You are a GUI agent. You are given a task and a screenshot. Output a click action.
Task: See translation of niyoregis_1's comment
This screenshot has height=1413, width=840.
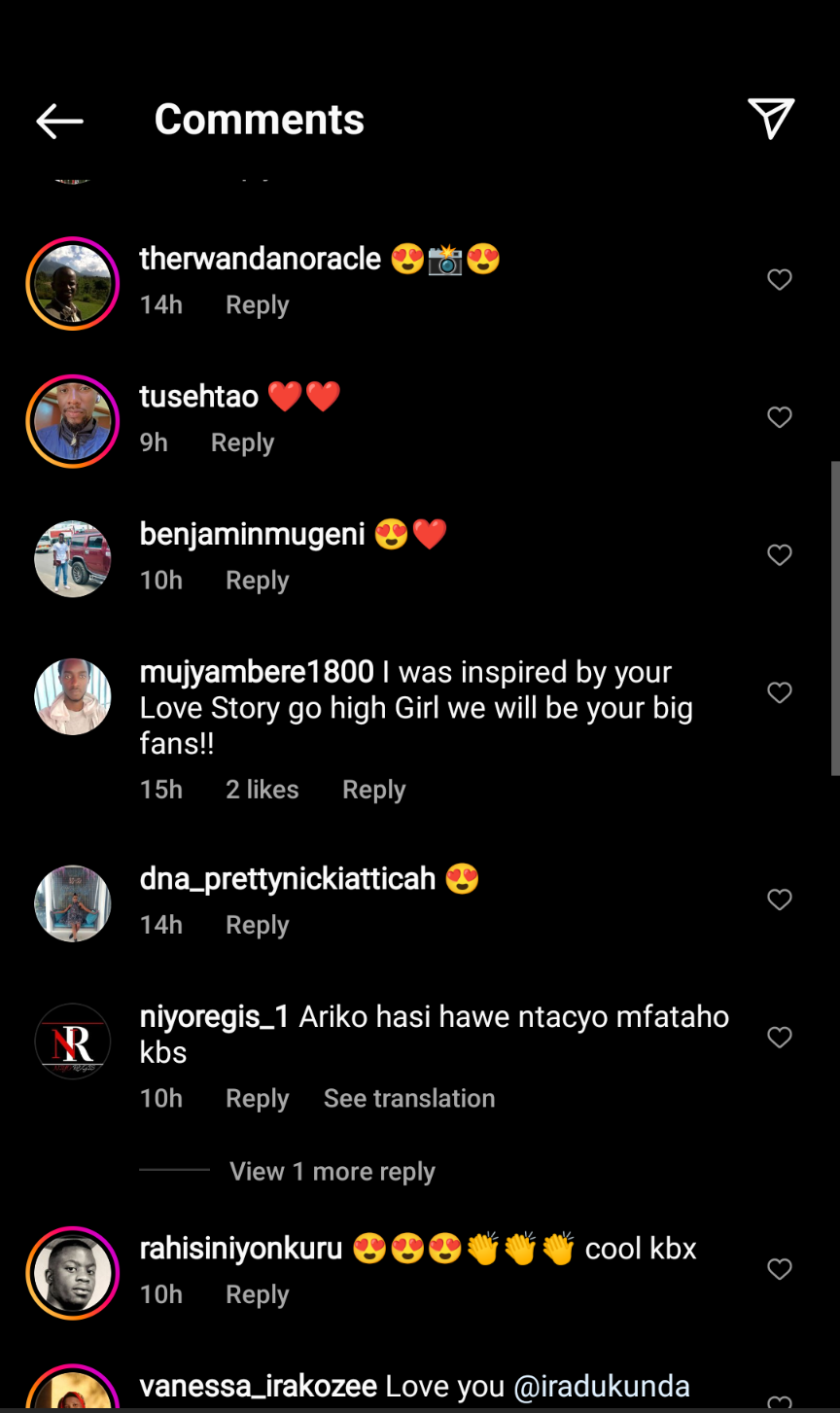(408, 1099)
